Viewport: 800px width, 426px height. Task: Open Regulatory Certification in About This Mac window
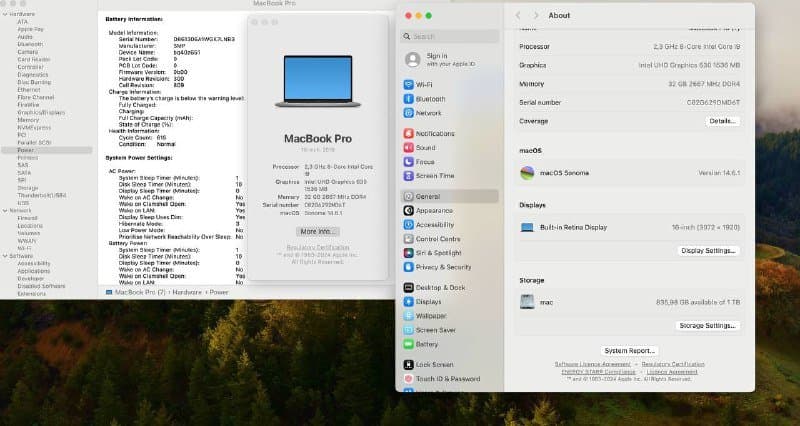(317, 247)
